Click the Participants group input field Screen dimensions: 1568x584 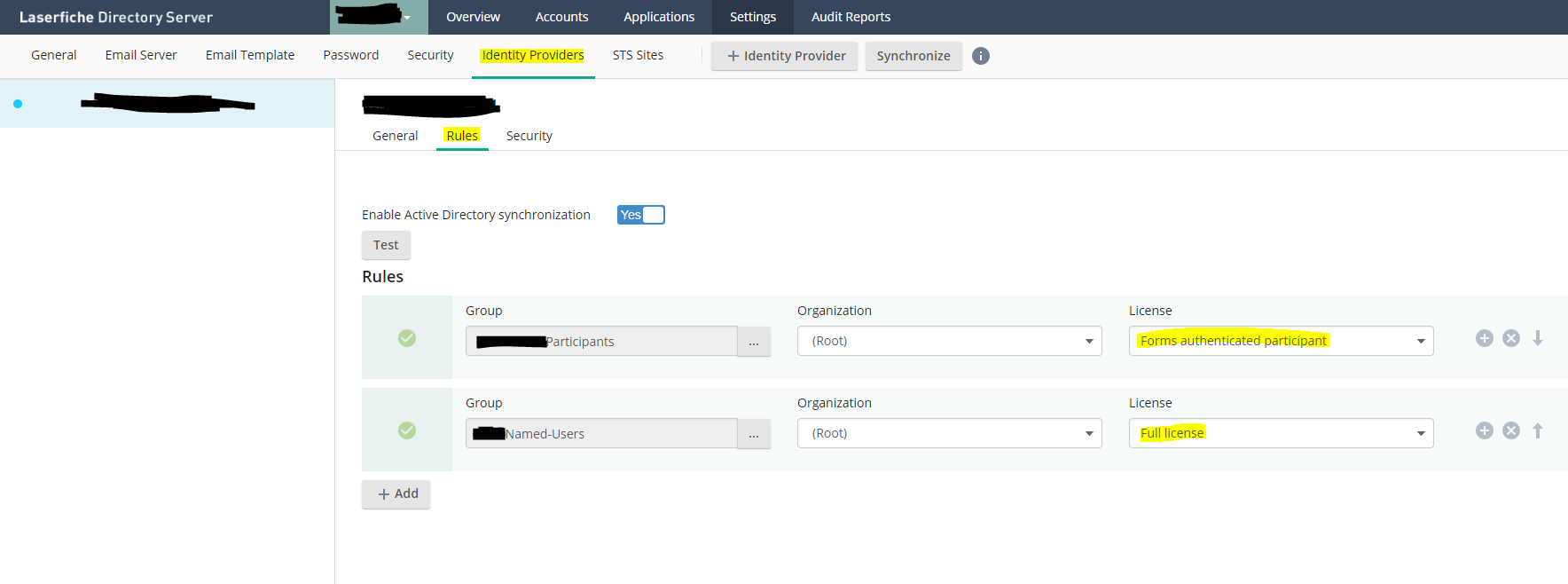[x=601, y=342]
